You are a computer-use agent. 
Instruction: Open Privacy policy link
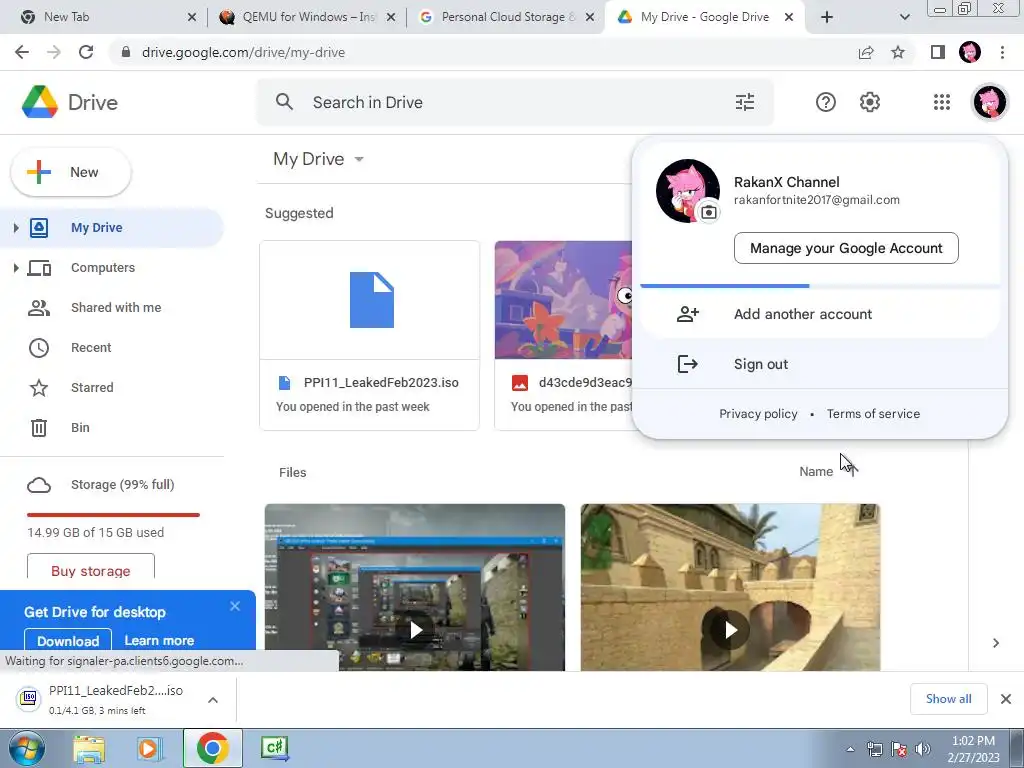tap(758, 414)
